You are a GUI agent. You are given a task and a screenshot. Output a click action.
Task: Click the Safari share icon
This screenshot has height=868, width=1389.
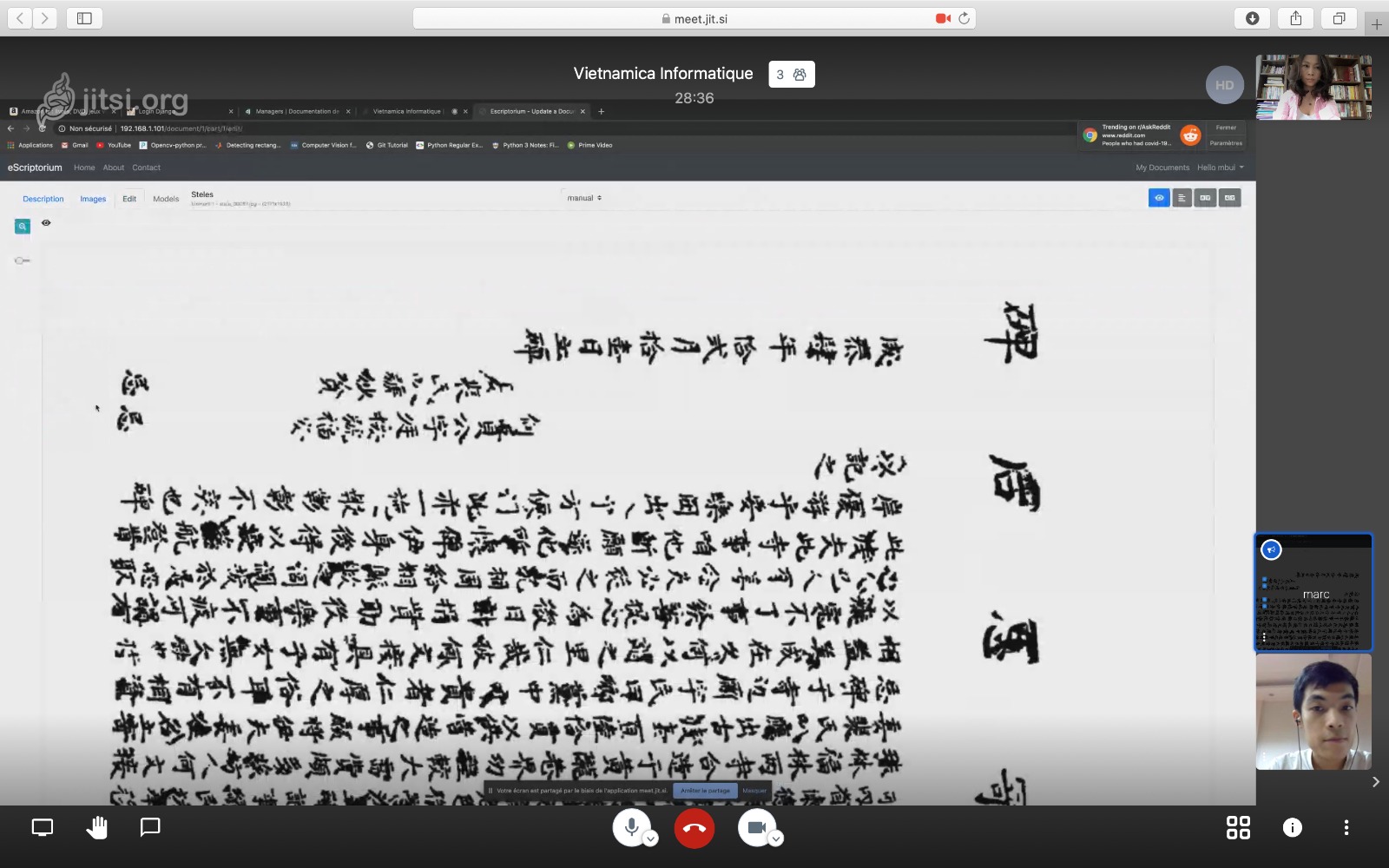(1295, 18)
